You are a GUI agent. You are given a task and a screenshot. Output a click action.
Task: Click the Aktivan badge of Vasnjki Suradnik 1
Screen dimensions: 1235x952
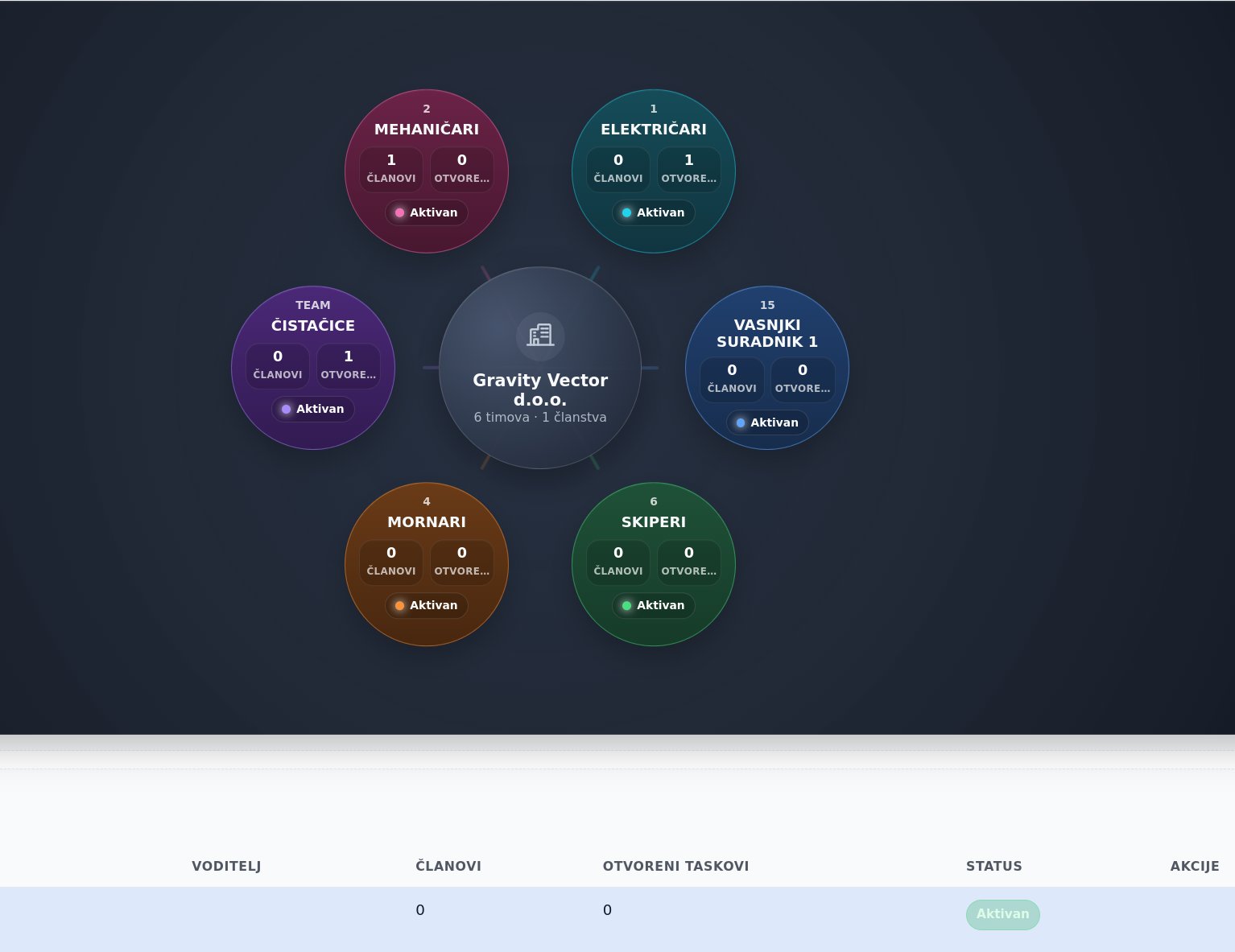pyautogui.click(x=767, y=422)
